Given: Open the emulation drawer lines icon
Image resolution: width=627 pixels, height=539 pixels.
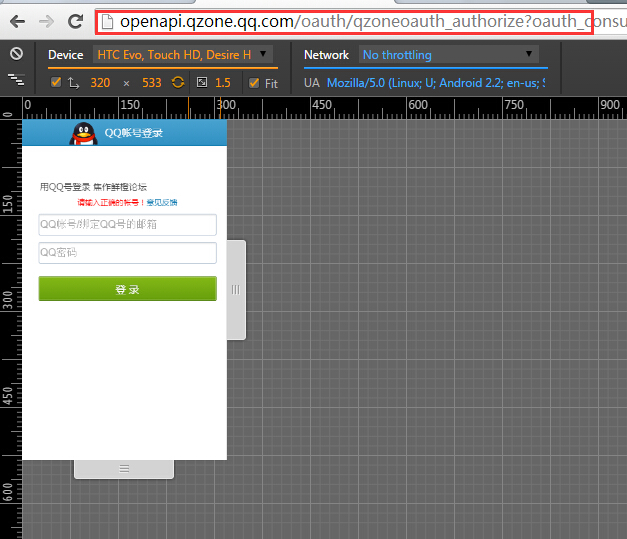Looking at the screenshot, I should click(16, 80).
